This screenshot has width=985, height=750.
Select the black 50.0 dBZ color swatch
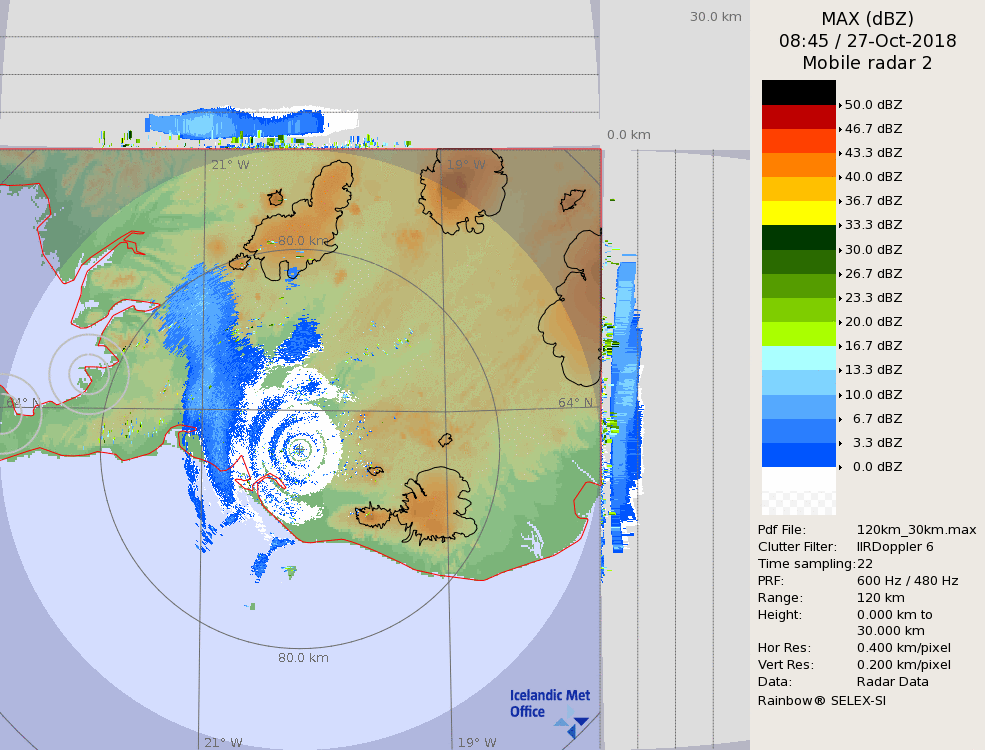[x=798, y=92]
